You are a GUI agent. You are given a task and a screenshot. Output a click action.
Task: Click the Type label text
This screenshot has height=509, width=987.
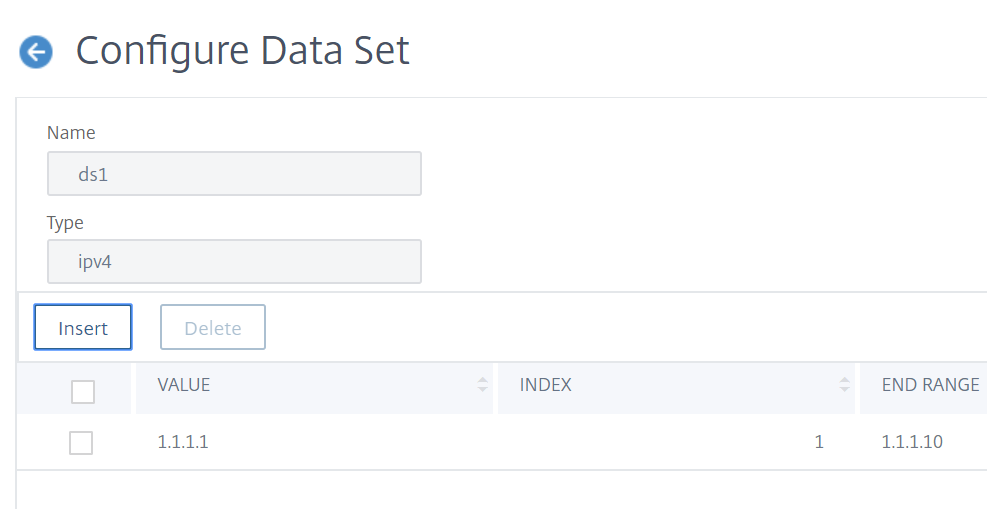(x=65, y=223)
